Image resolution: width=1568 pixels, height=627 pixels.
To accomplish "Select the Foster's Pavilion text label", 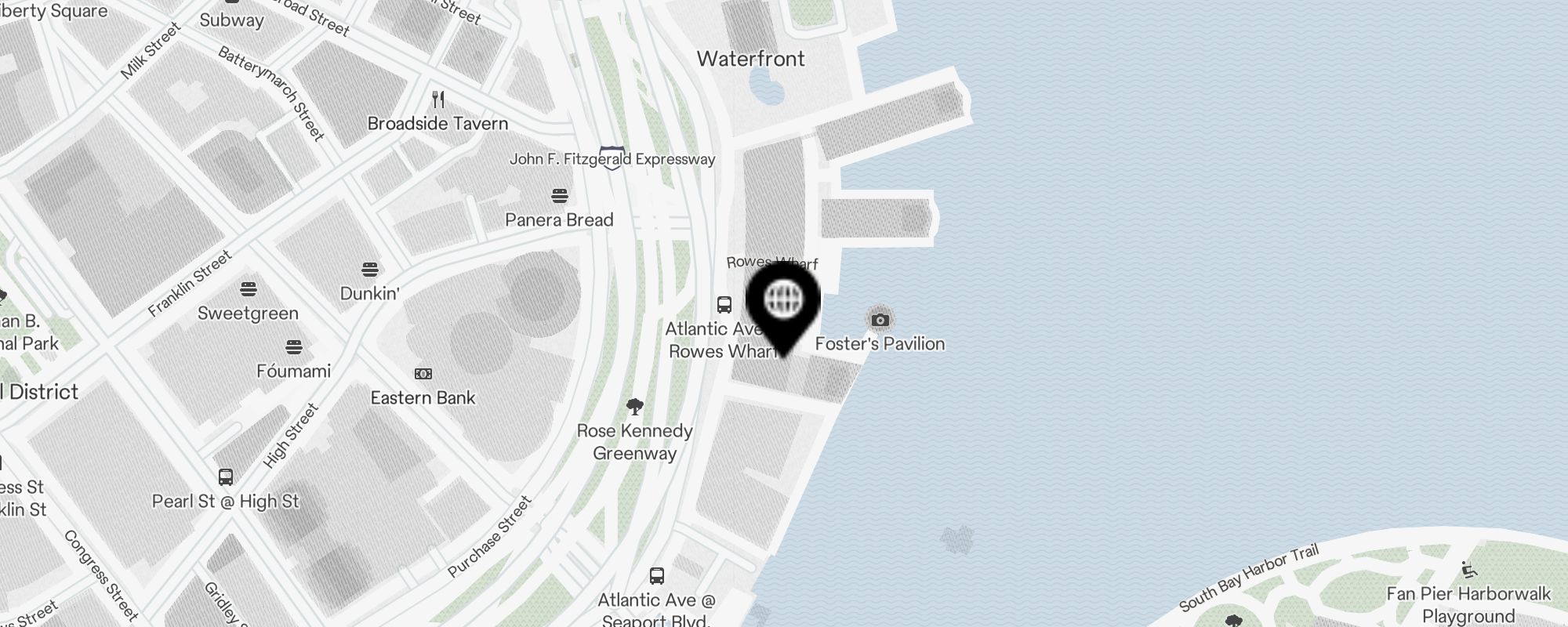I will coord(880,344).
